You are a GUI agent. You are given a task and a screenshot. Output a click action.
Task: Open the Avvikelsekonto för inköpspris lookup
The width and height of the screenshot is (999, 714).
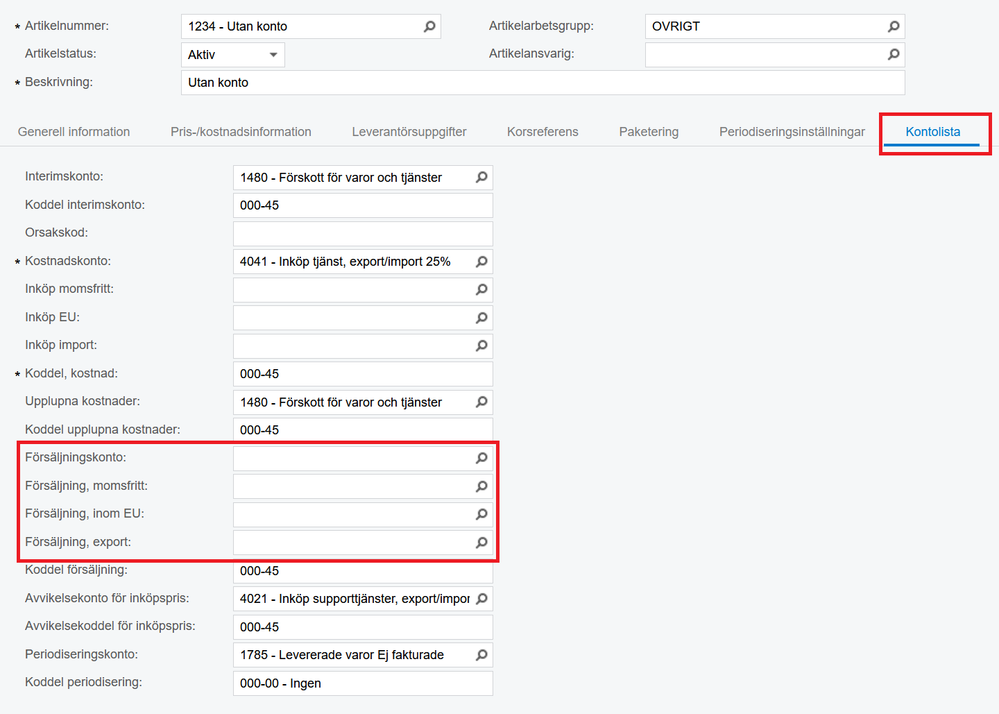coord(481,599)
